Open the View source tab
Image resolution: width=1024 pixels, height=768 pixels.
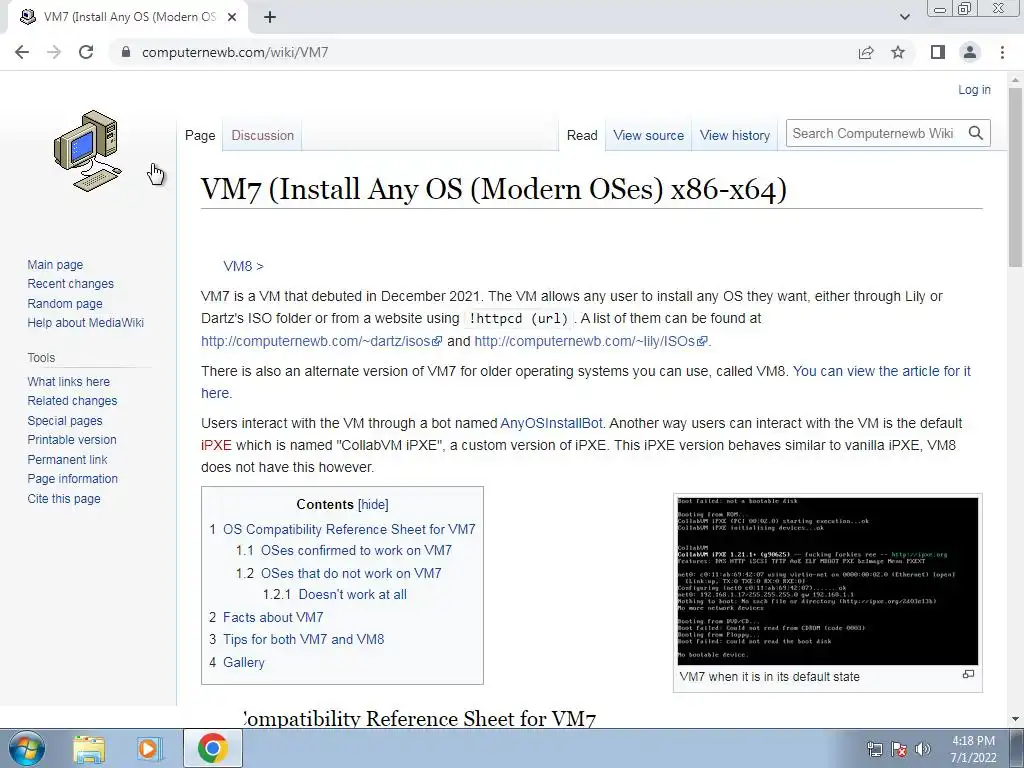(x=648, y=135)
